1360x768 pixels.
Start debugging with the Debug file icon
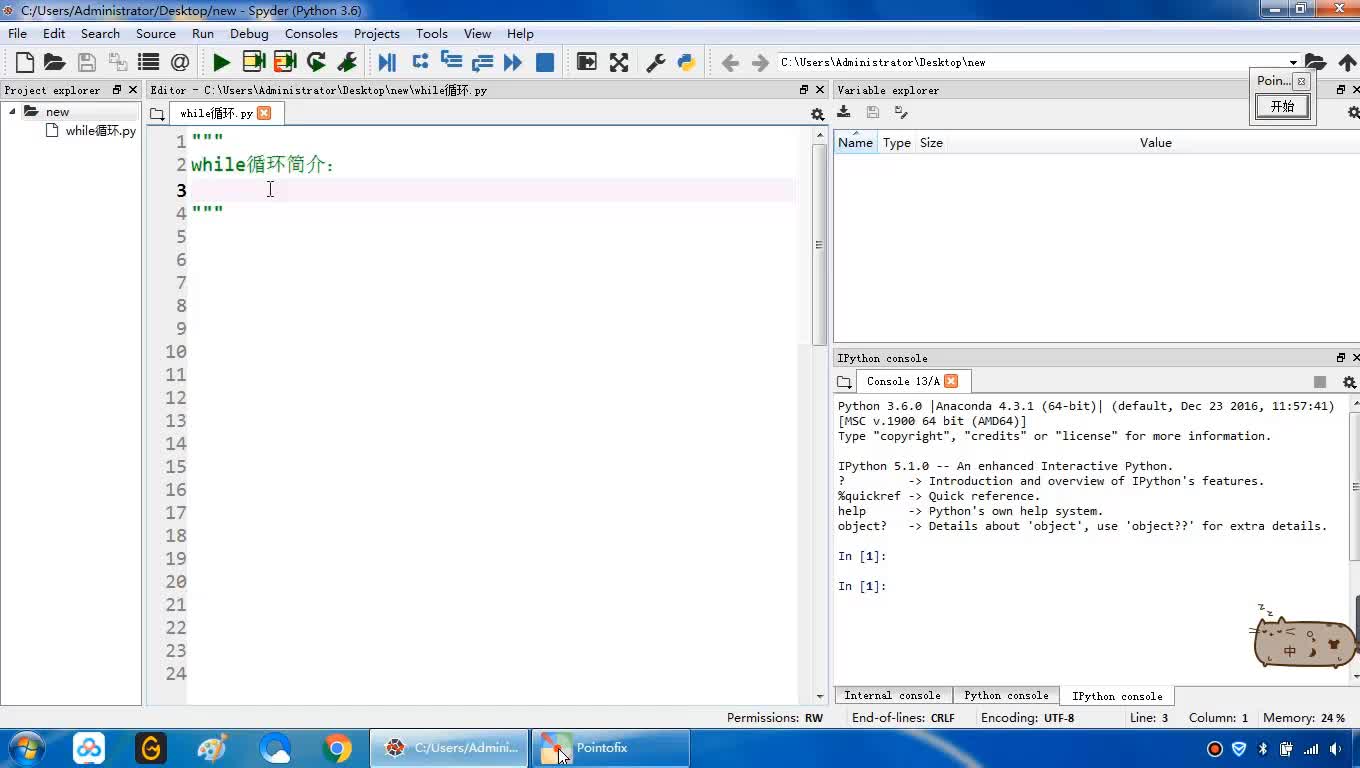click(387, 63)
